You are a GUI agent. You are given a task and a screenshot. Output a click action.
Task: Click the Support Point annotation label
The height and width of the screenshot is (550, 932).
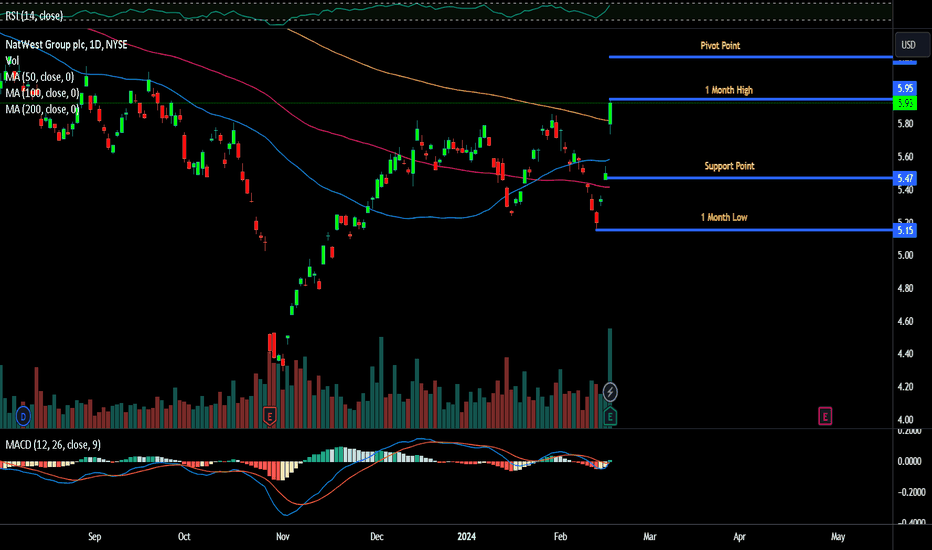[x=729, y=166]
